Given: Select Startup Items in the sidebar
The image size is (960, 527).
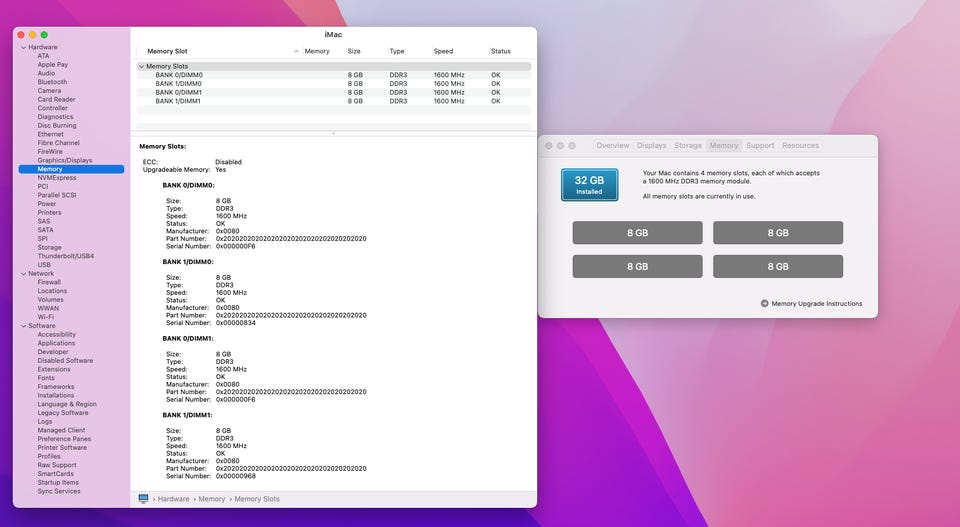Looking at the screenshot, I should click(58, 482).
